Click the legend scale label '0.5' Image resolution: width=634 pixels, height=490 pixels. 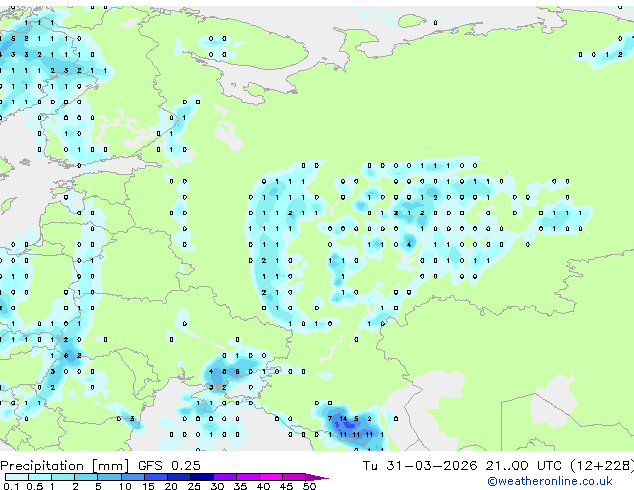[x=35, y=486]
